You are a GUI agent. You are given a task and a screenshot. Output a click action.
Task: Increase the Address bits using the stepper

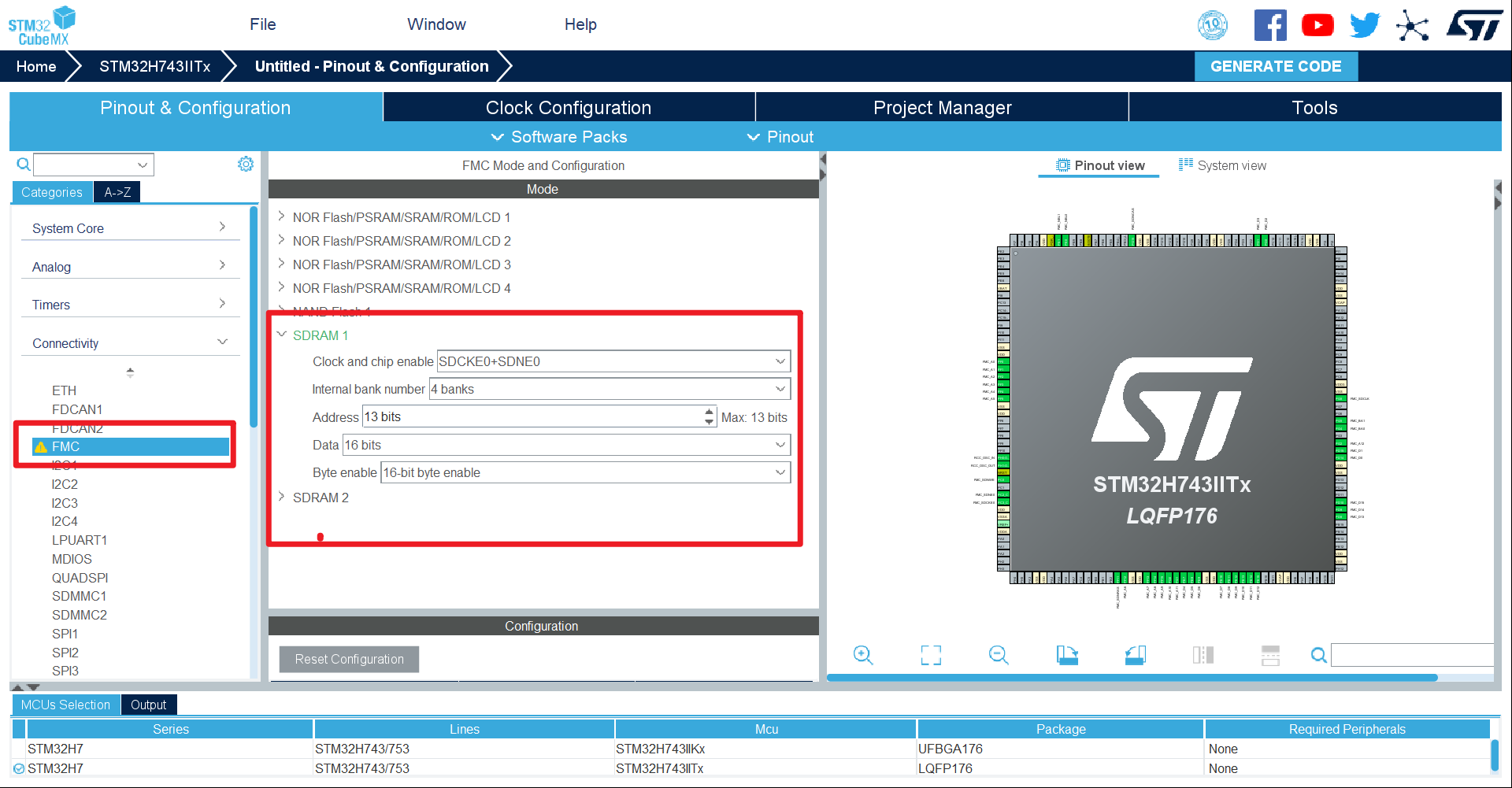pyautogui.click(x=708, y=412)
